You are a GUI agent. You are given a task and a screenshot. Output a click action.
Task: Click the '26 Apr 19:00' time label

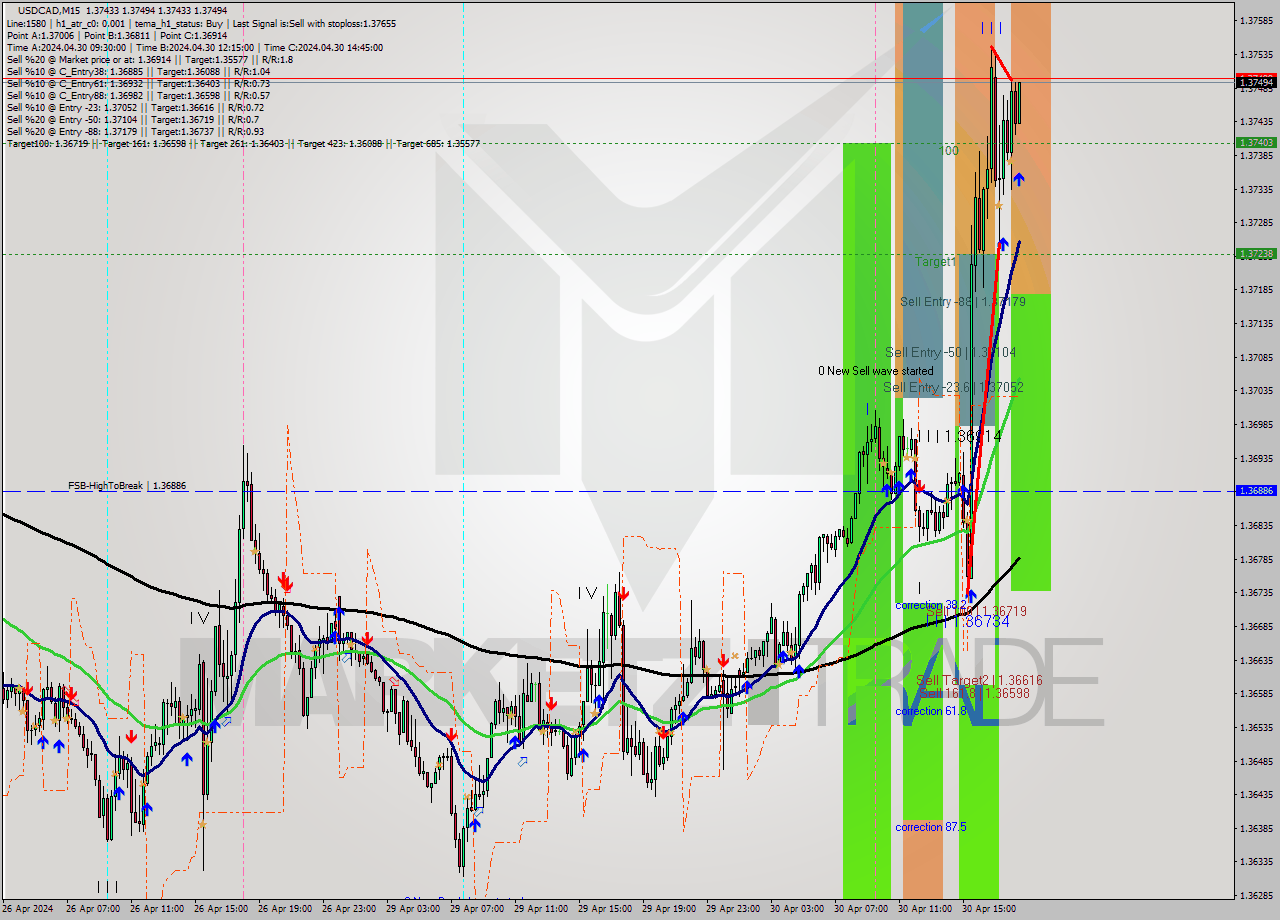pos(283,909)
